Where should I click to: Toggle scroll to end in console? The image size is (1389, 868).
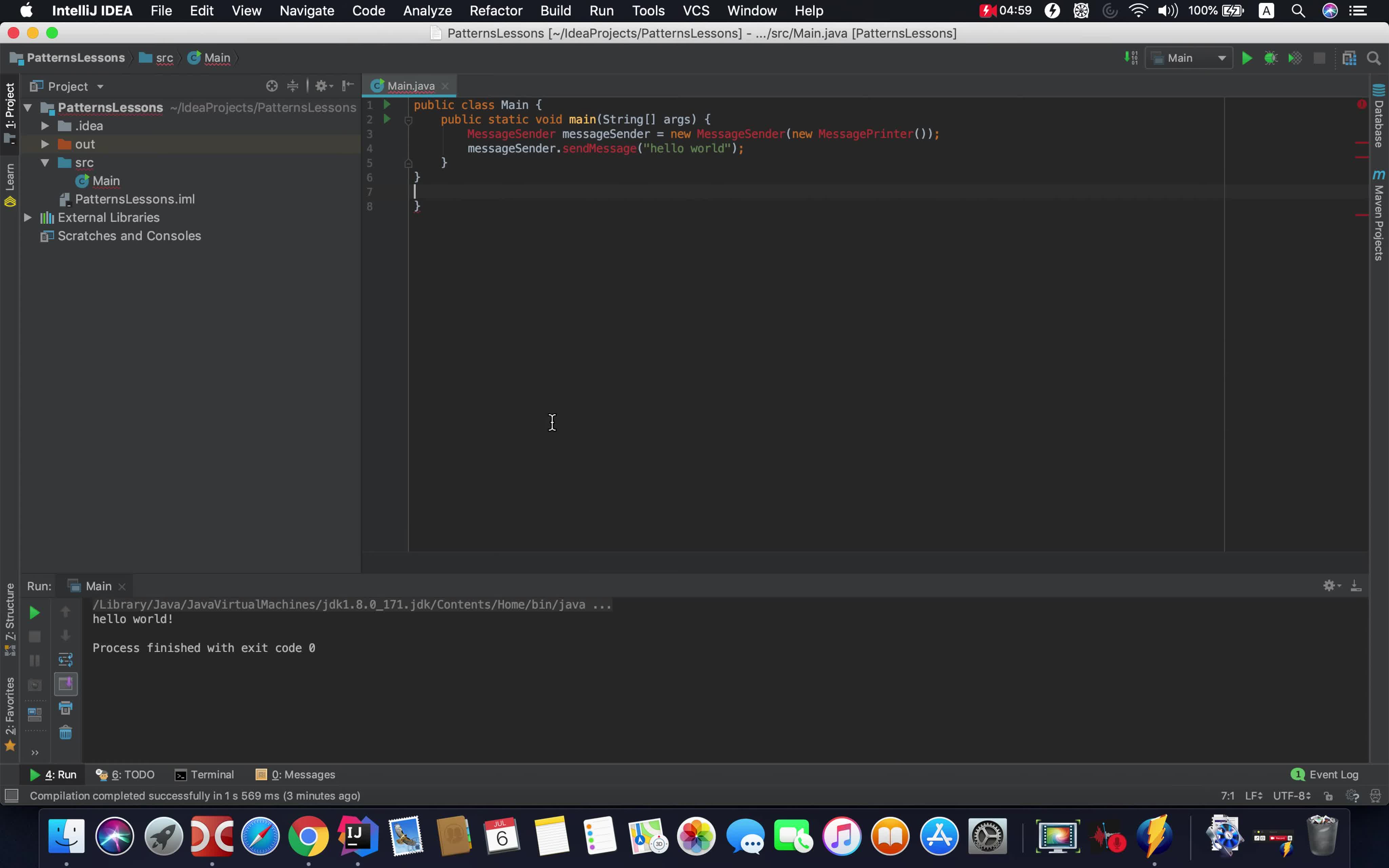(65, 684)
